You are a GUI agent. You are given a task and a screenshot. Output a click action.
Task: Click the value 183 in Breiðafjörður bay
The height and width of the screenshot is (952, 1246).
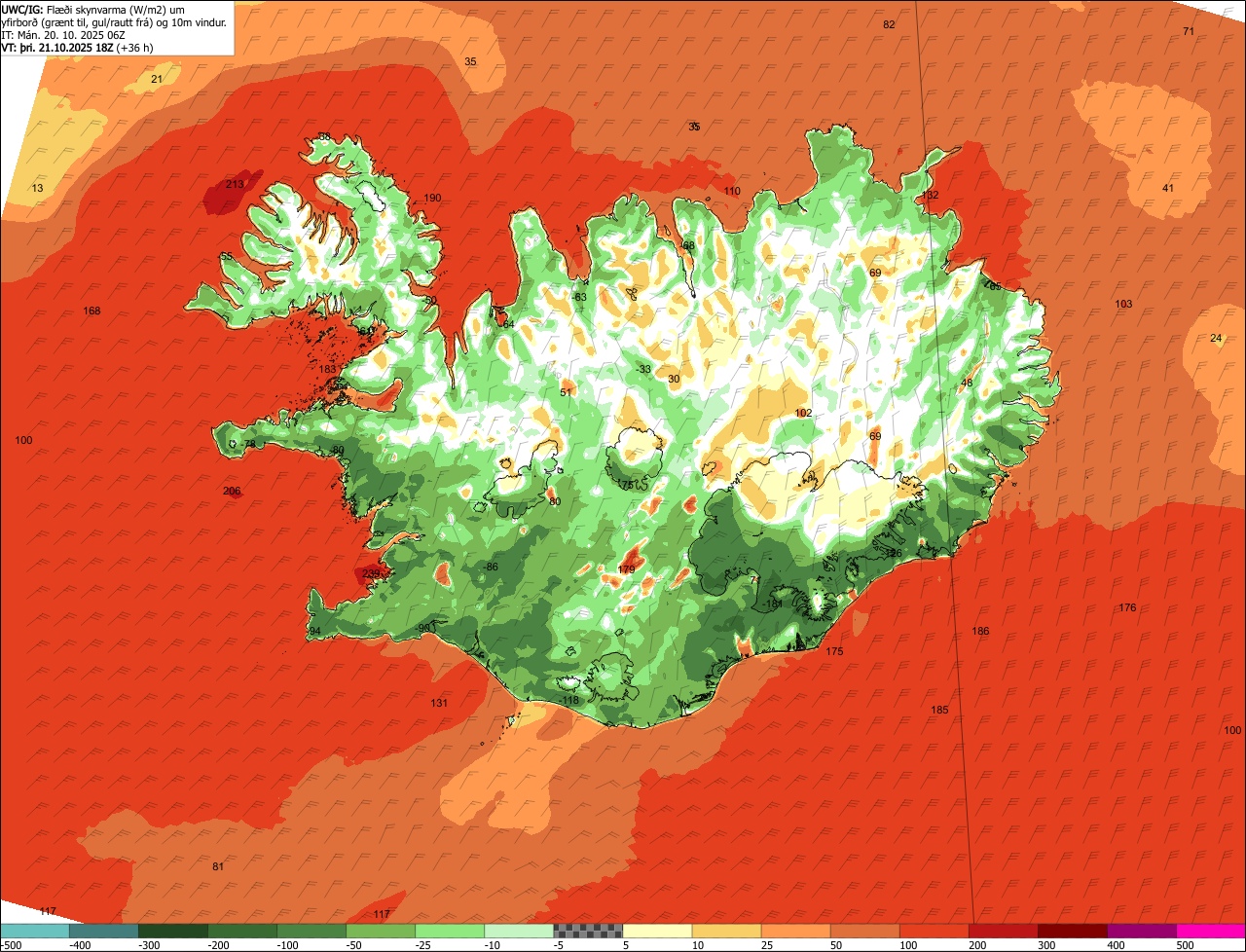327,369
